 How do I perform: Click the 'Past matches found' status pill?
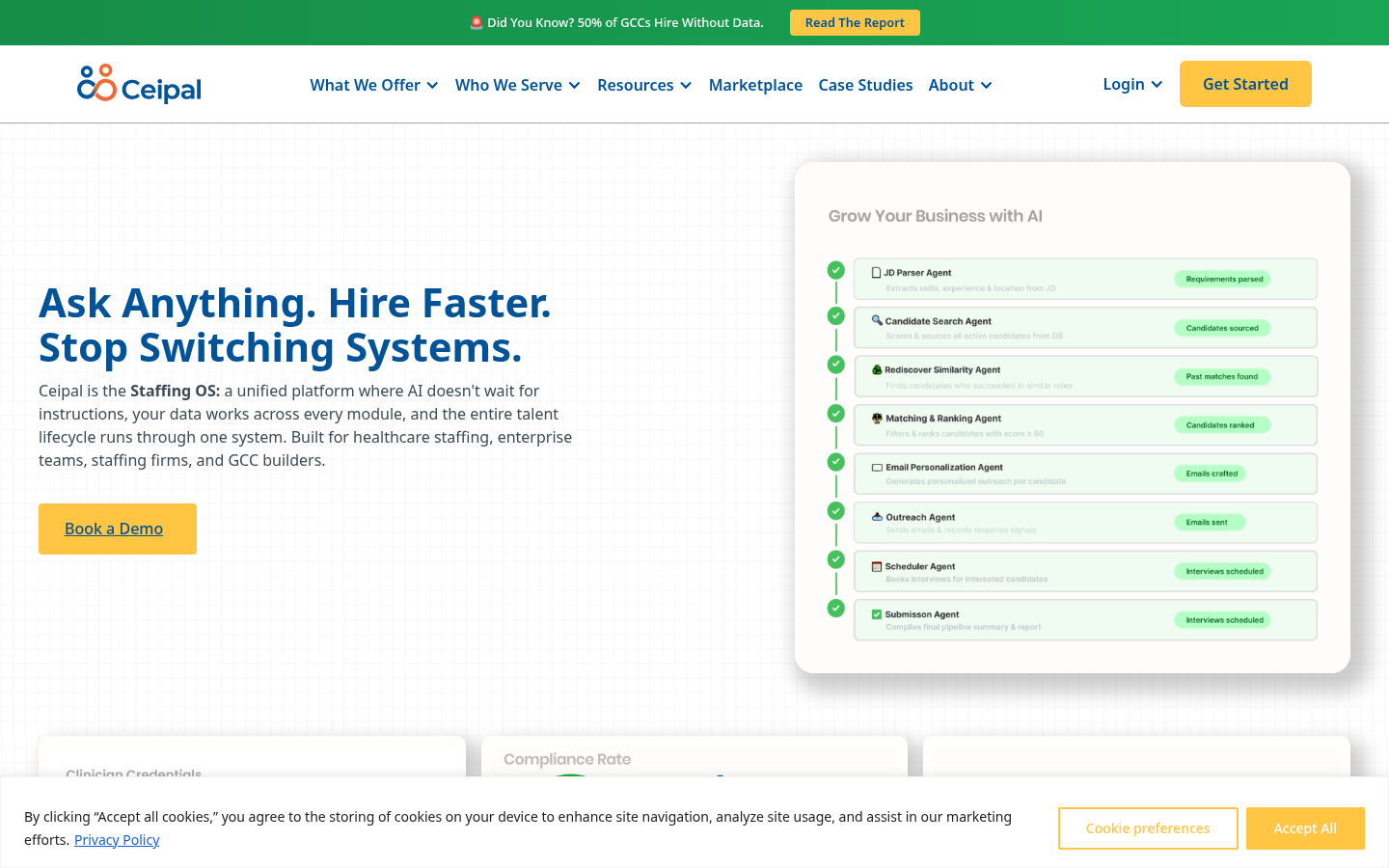[1222, 376]
